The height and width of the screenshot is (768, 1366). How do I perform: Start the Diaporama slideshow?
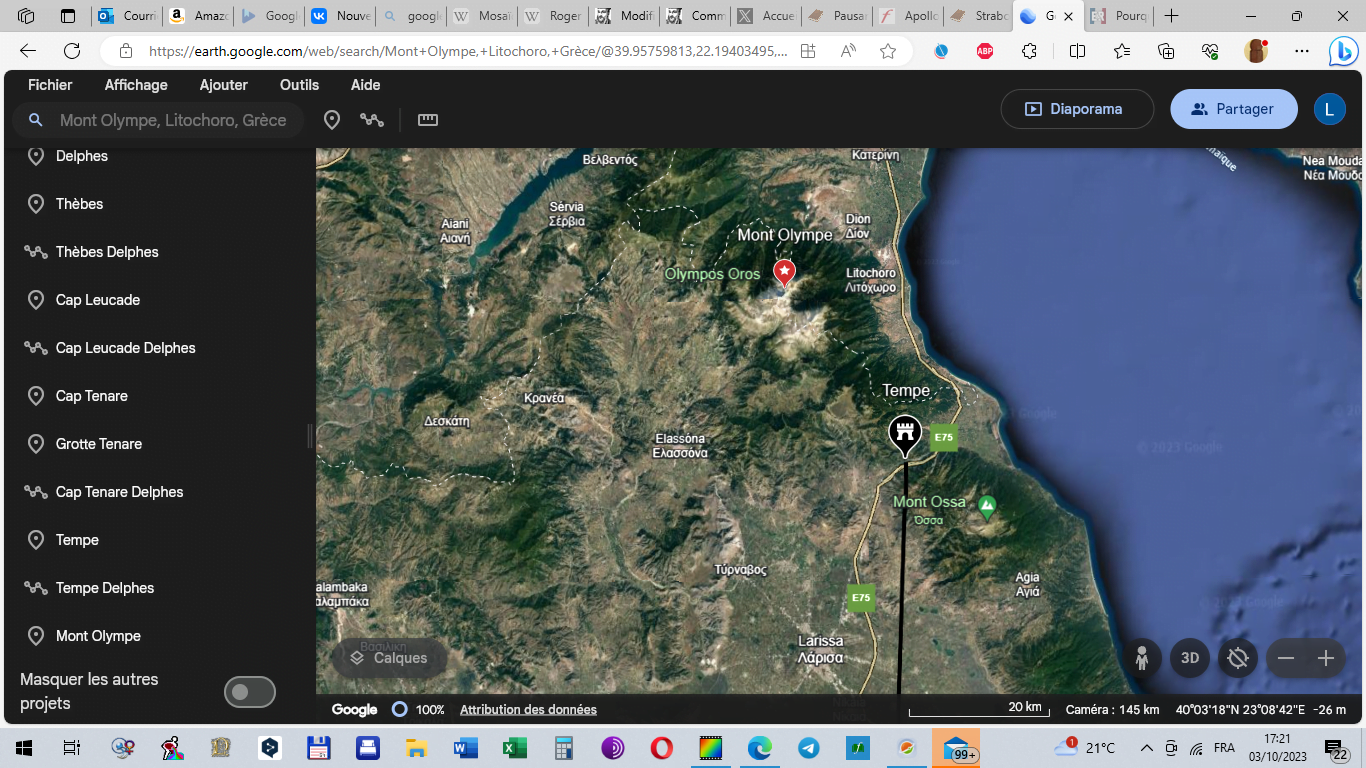click(x=1077, y=109)
